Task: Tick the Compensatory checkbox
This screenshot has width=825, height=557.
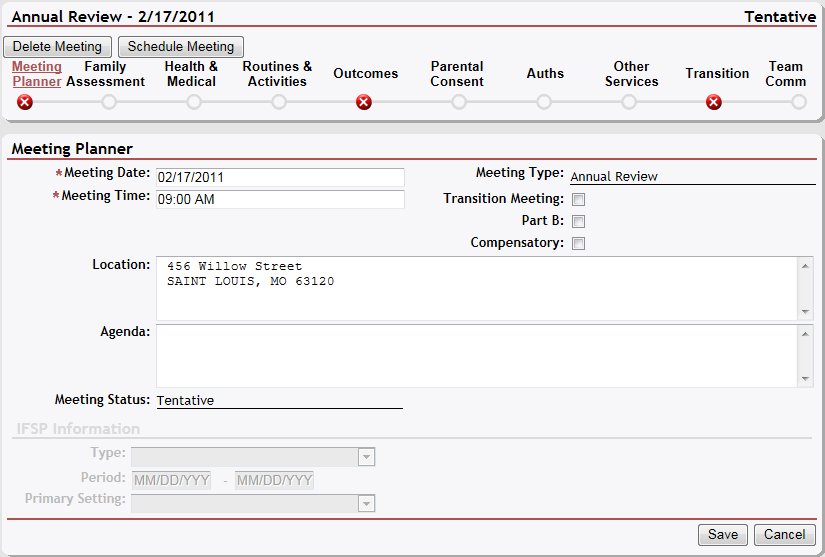Action: click(x=578, y=244)
